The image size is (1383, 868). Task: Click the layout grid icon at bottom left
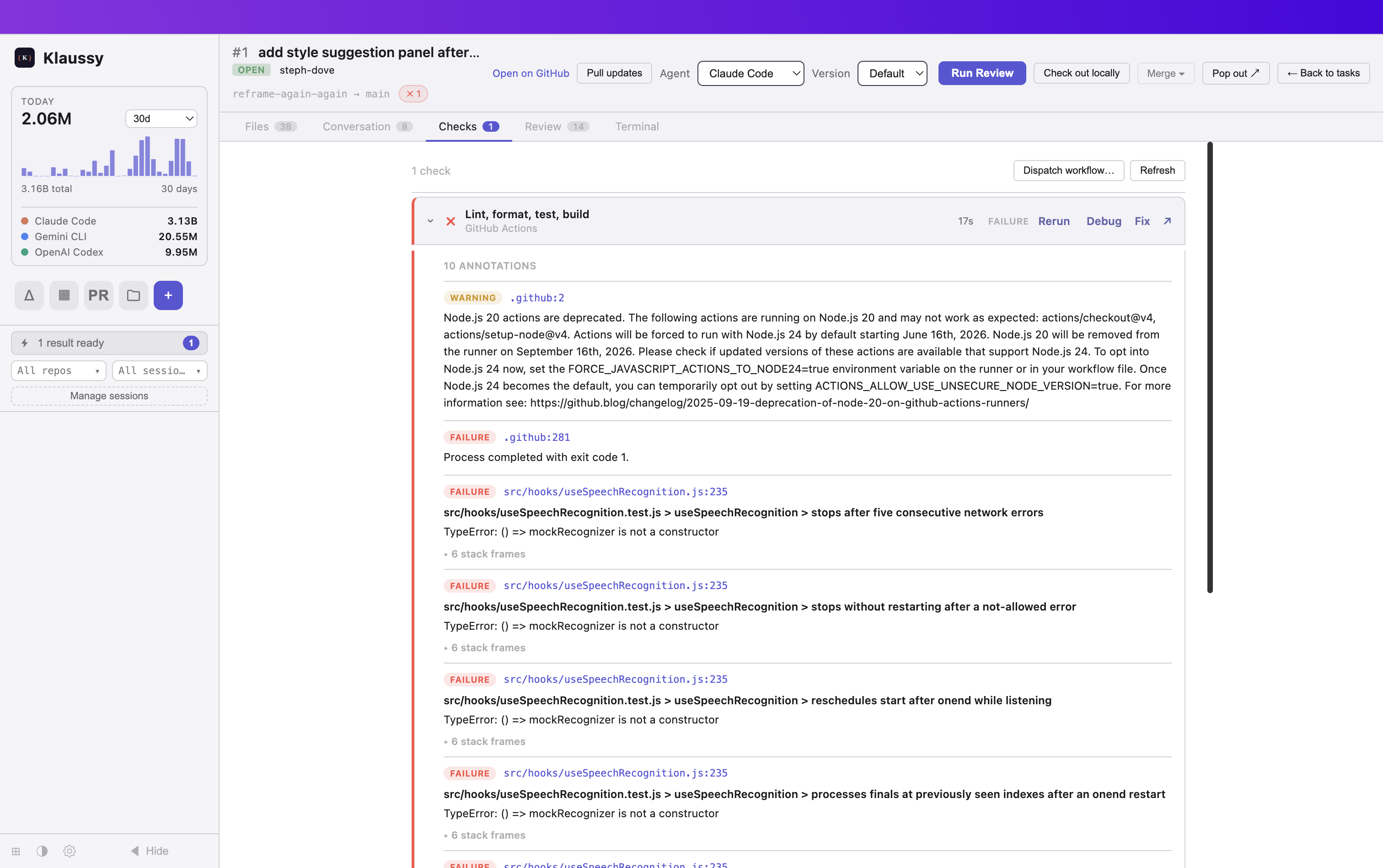pyautogui.click(x=16, y=851)
